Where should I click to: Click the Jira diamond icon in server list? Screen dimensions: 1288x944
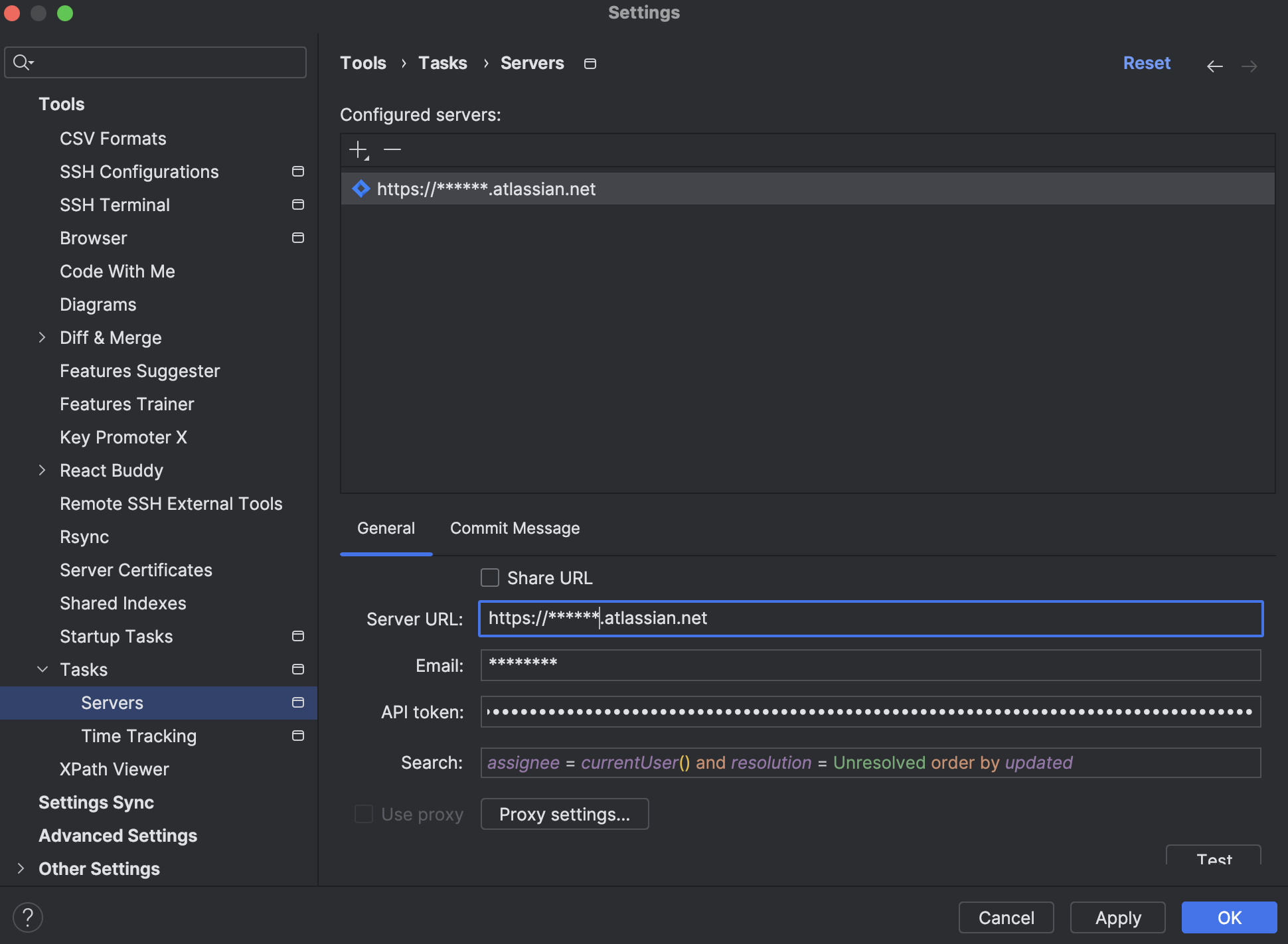361,189
